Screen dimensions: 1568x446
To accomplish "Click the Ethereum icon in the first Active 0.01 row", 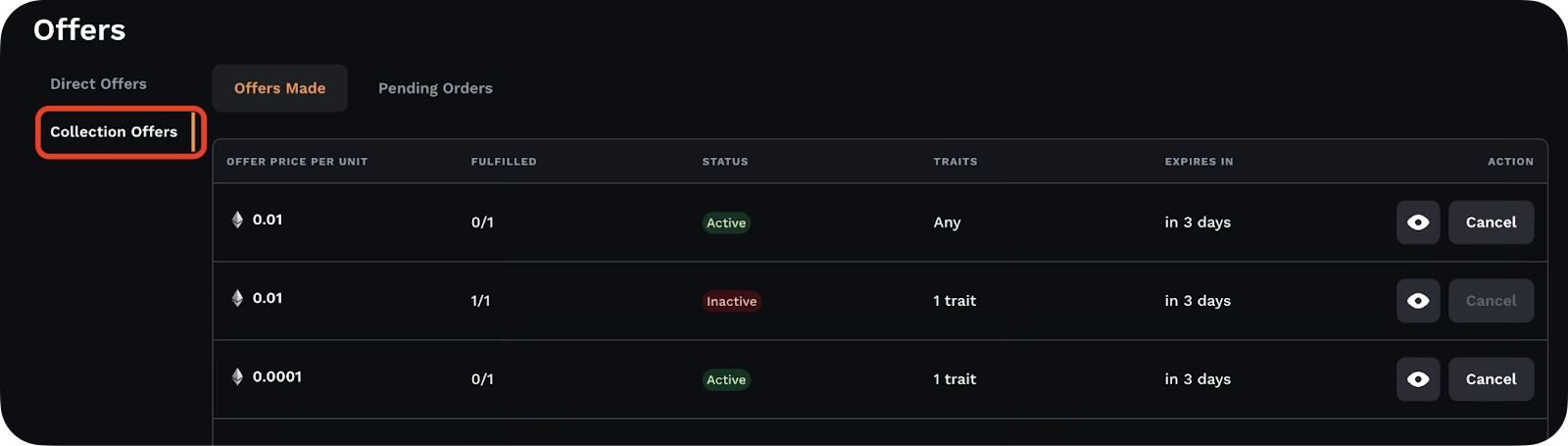I will click(x=237, y=220).
